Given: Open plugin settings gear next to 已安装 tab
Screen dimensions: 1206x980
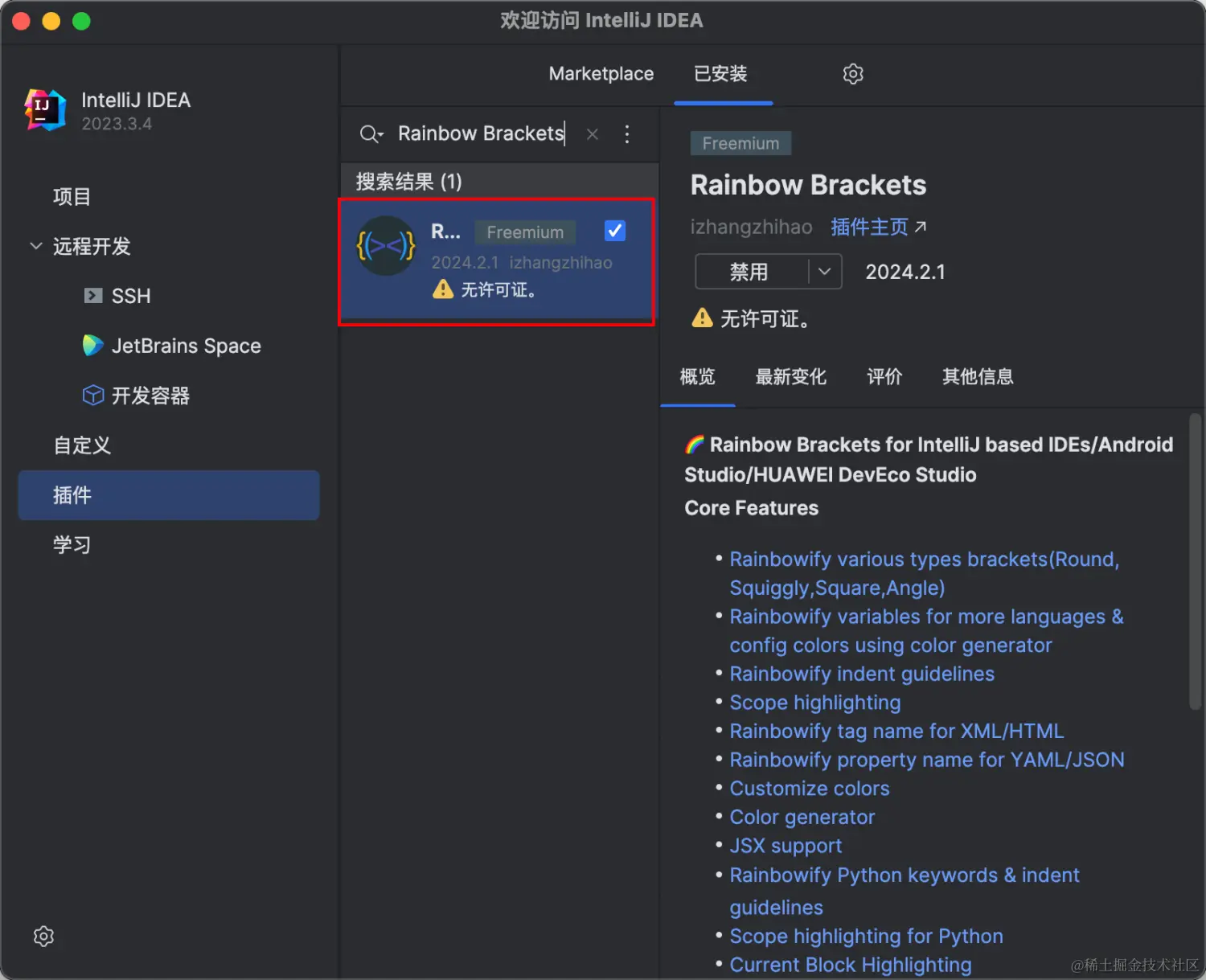Looking at the screenshot, I should coord(853,74).
